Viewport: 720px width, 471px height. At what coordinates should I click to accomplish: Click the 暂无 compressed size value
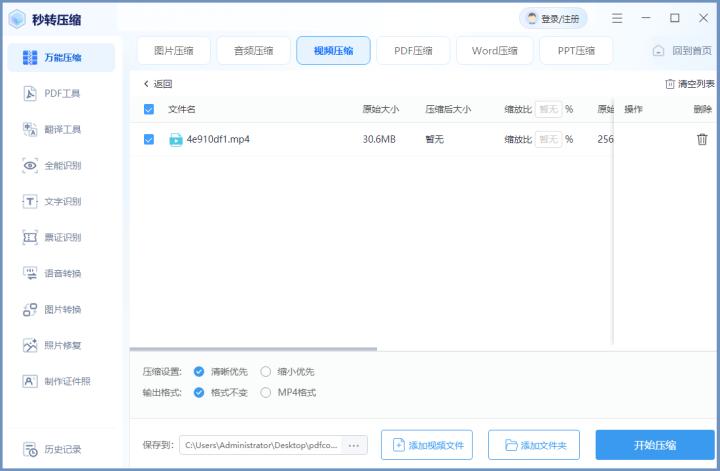point(434,139)
